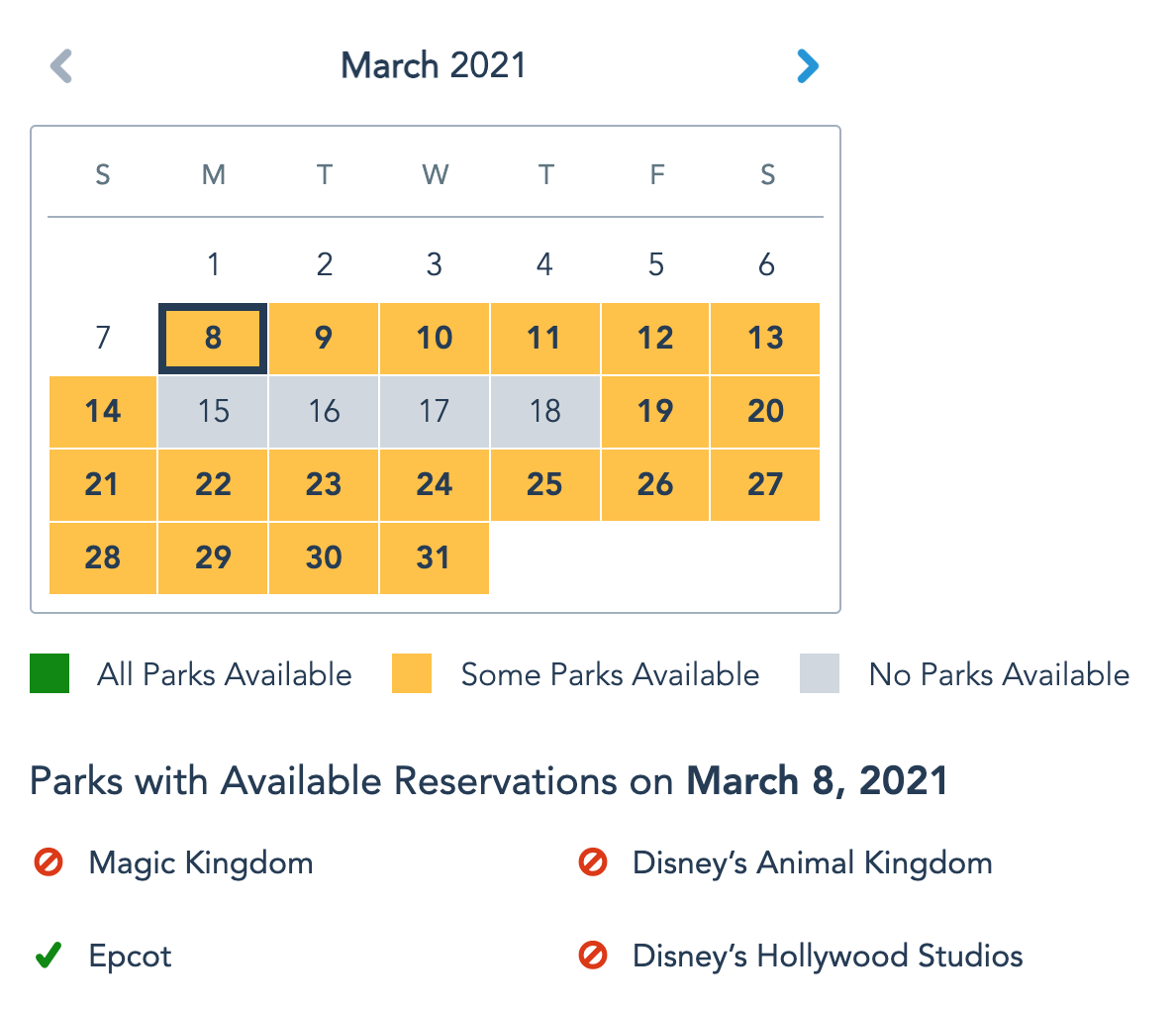Viewport: 1176px width, 1010px height.
Task: Click the unavailable icon beside Disney's Animal Kingdom
Action: 592,862
